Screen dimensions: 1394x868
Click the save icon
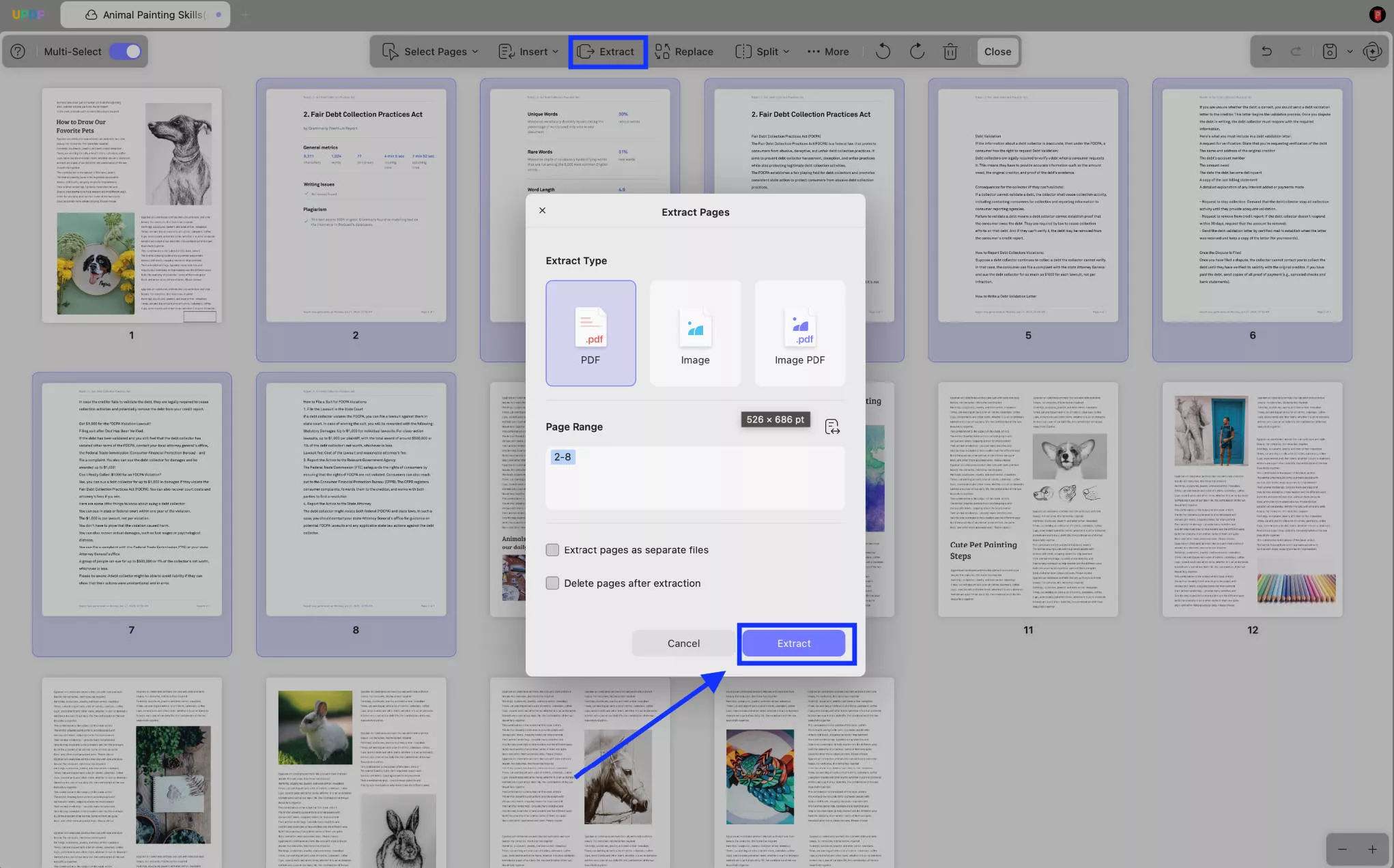[x=1329, y=51]
